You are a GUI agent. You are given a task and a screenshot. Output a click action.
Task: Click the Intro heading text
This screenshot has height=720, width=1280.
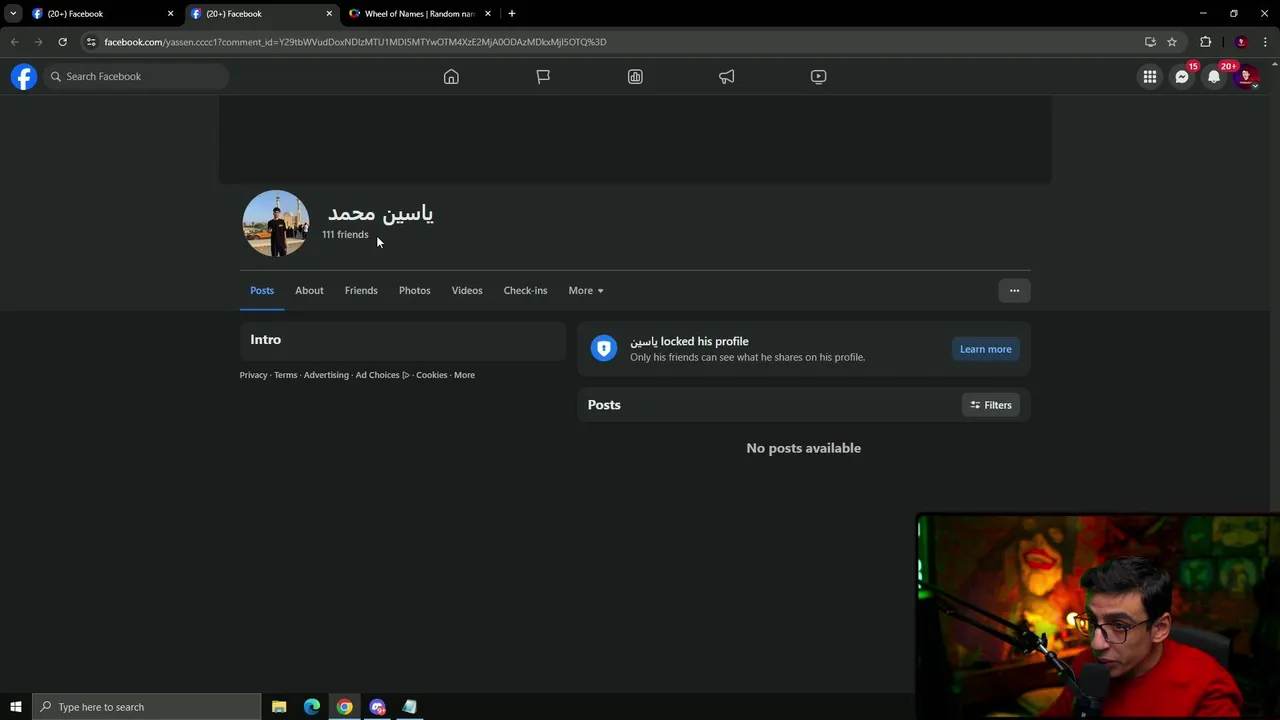point(266,340)
